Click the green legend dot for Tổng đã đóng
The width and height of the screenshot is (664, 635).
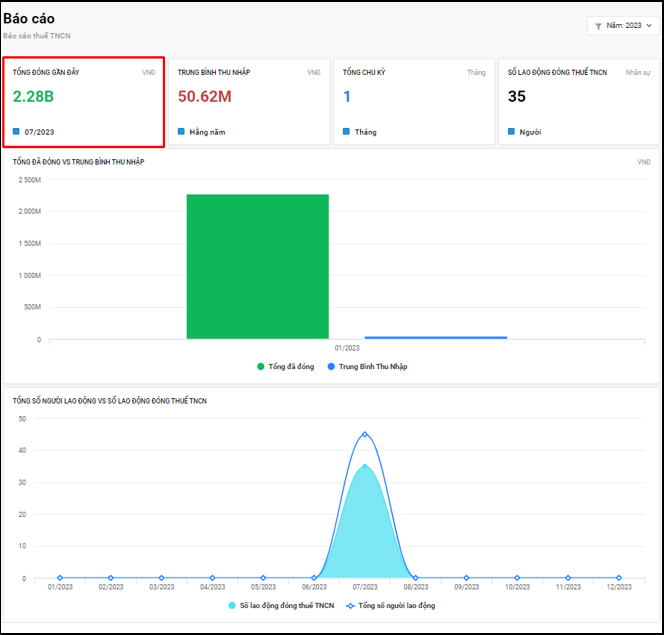click(x=260, y=367)
